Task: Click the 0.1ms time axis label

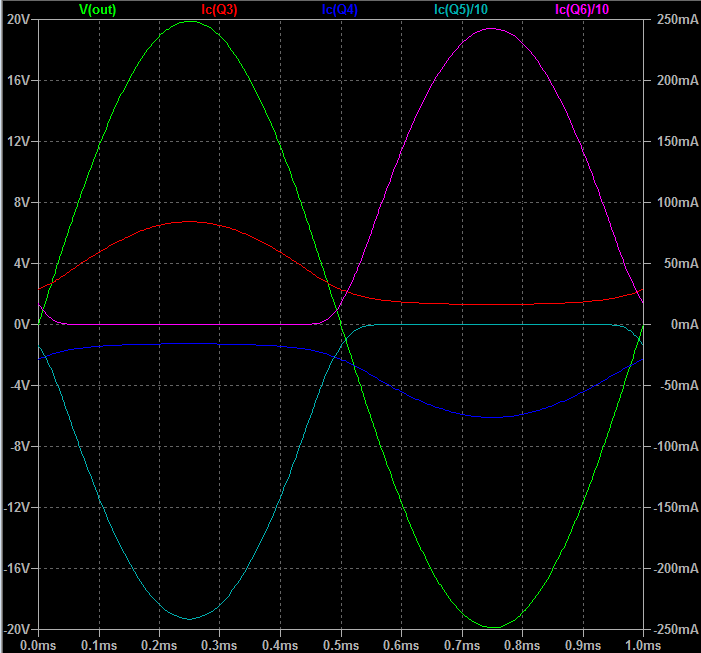Action: (x=99, y=645)
